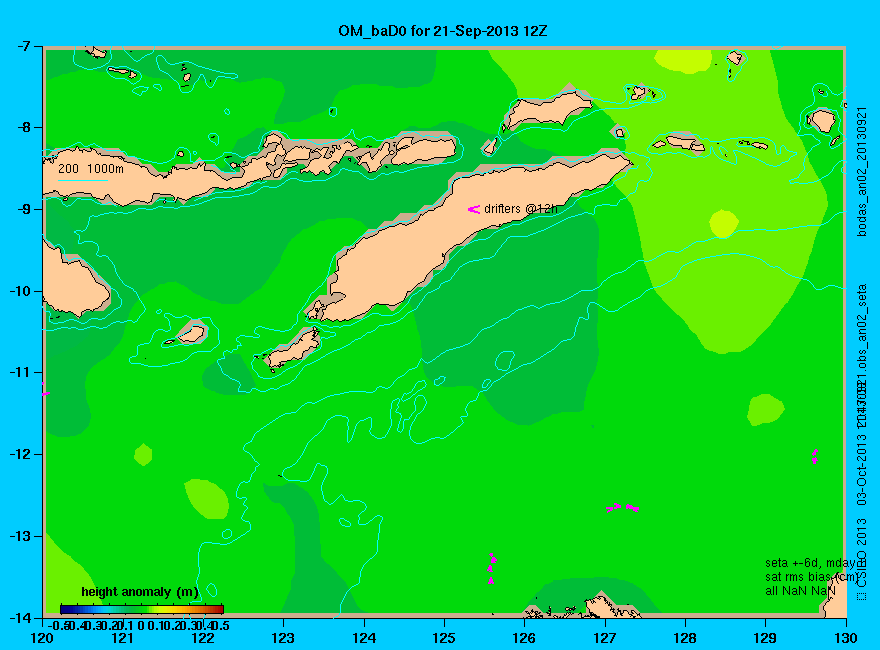
Task: Click the magenta drifter track near longitude 127.2
Action: (622, 508)
